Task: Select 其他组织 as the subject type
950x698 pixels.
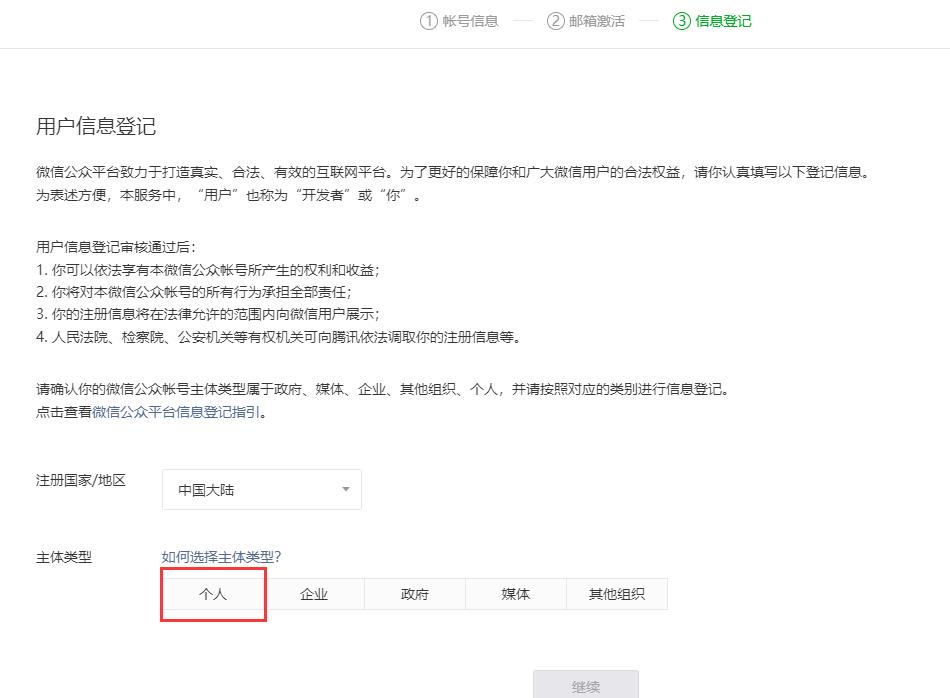Action: click(616, 594)
